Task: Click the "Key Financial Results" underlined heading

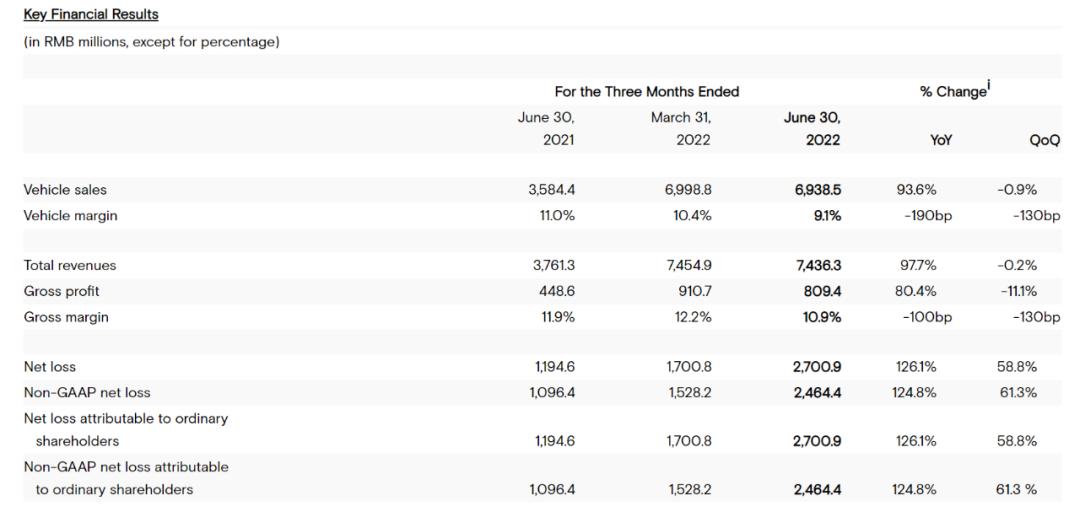Action: [90, 15]
